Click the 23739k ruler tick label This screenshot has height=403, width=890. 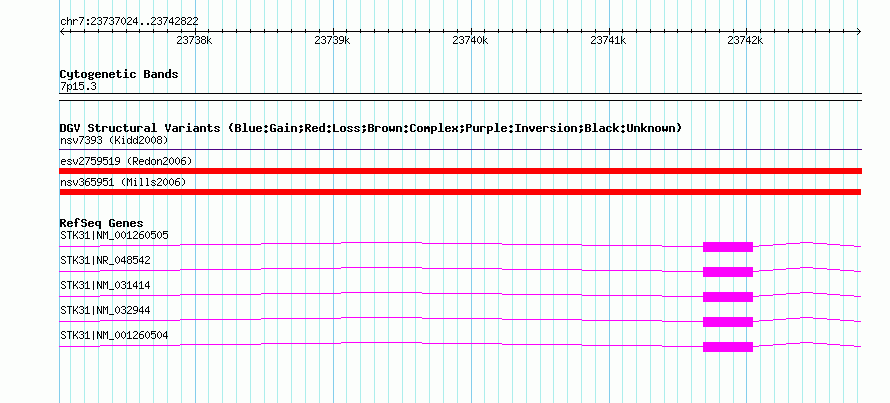click(x=332, y=41)
